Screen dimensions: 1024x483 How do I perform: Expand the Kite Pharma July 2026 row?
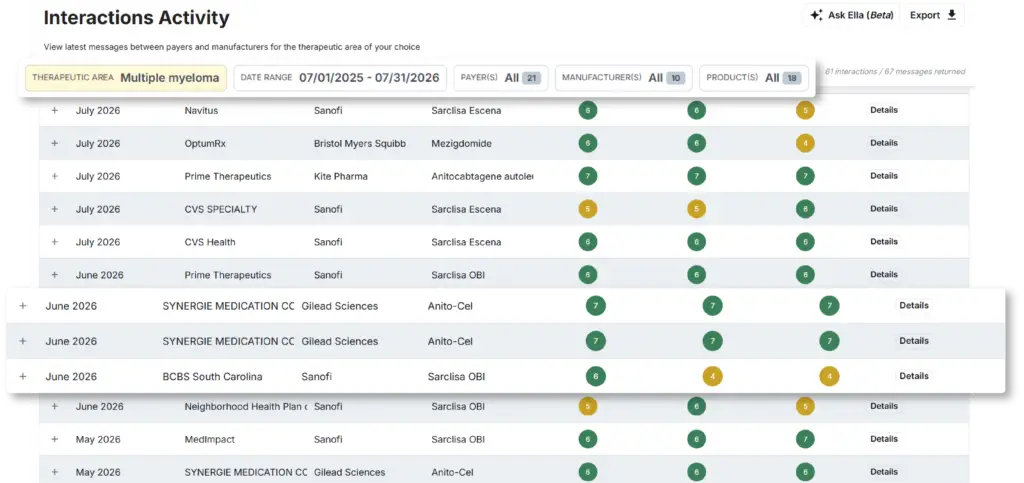click(55, 176)
